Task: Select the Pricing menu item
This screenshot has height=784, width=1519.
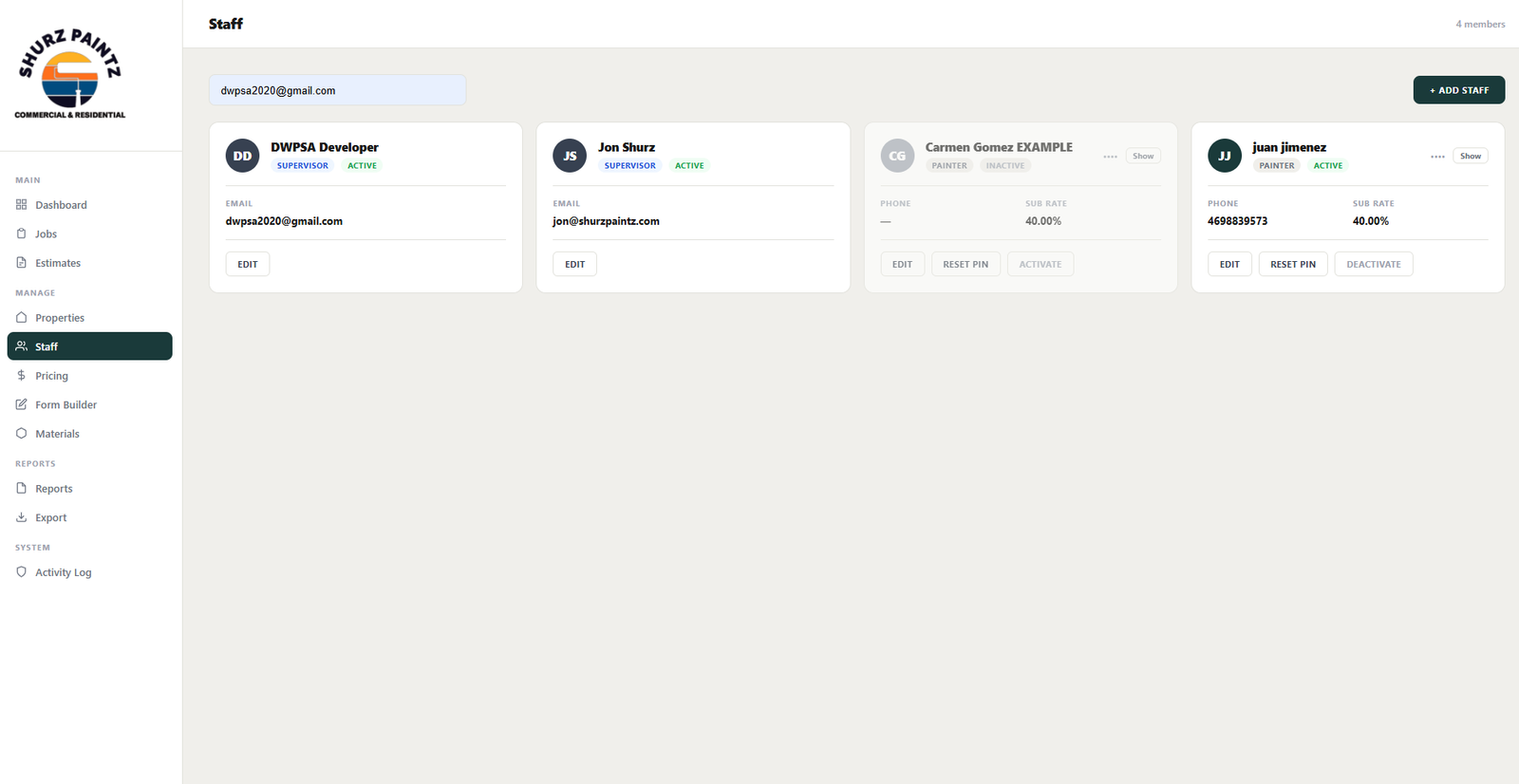Action: (89, 376)
